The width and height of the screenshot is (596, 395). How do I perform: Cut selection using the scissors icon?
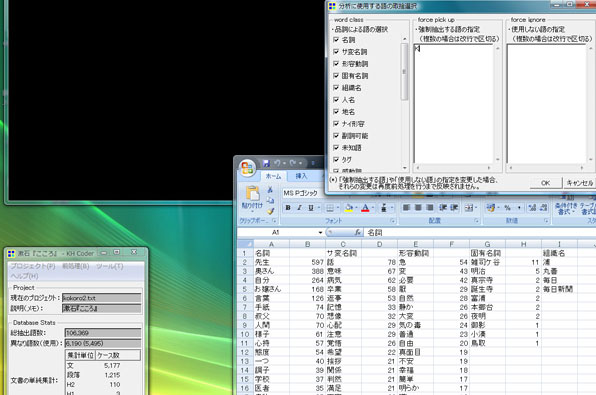(x=270, y=189)
